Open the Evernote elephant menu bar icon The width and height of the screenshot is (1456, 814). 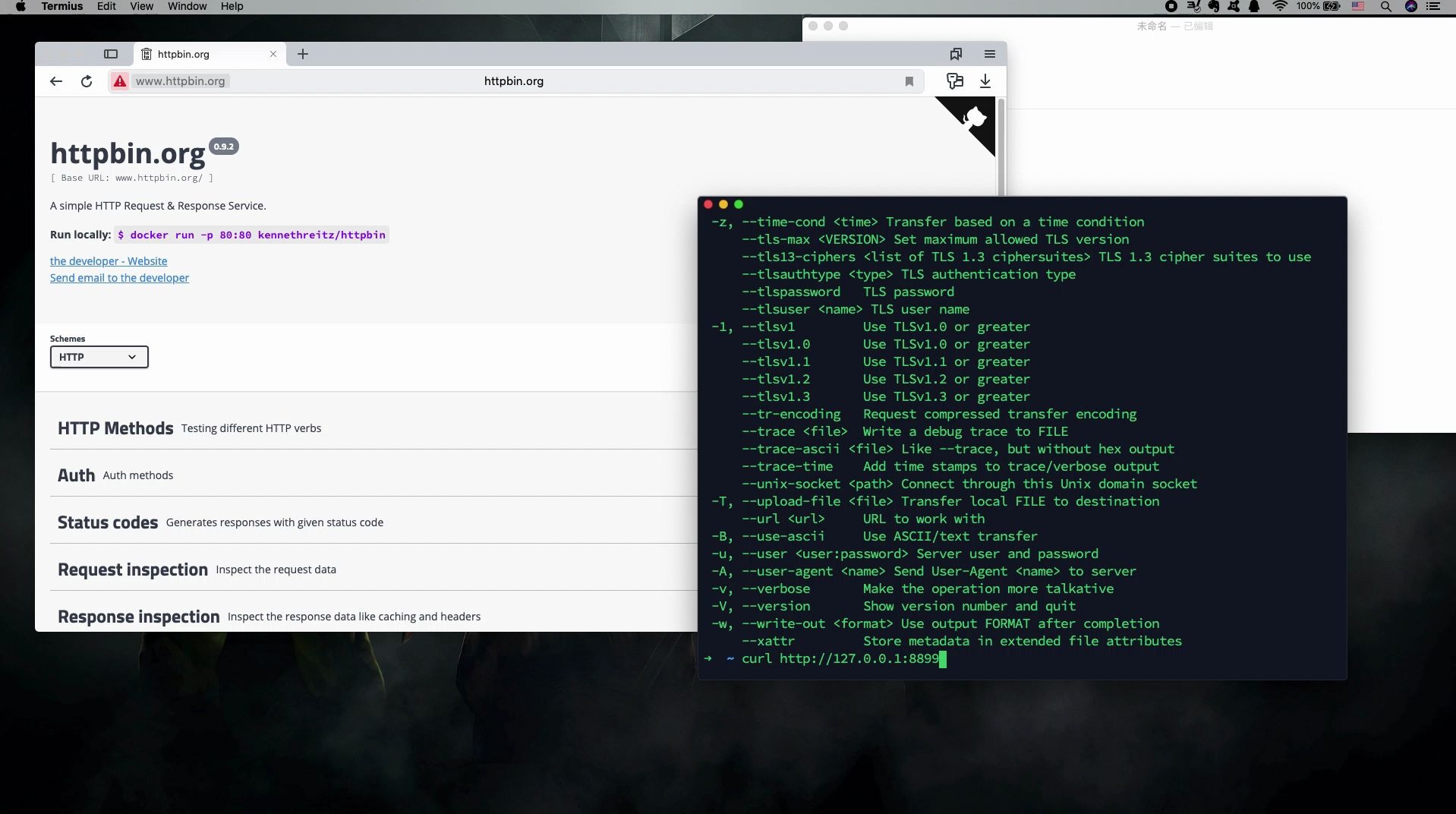[1214, 6]
